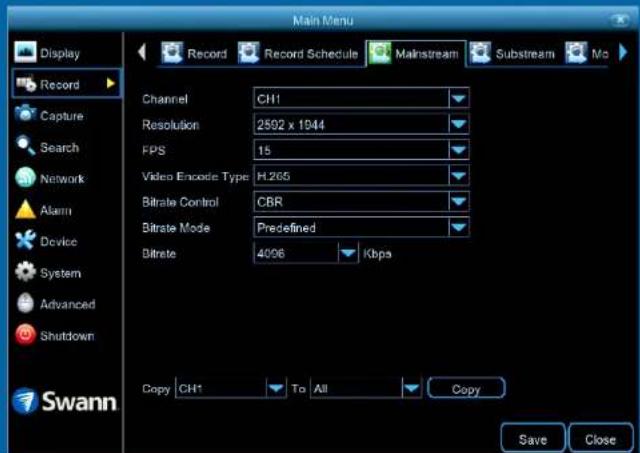Click the Close button

pyautogui.click(x=600, y=439)
